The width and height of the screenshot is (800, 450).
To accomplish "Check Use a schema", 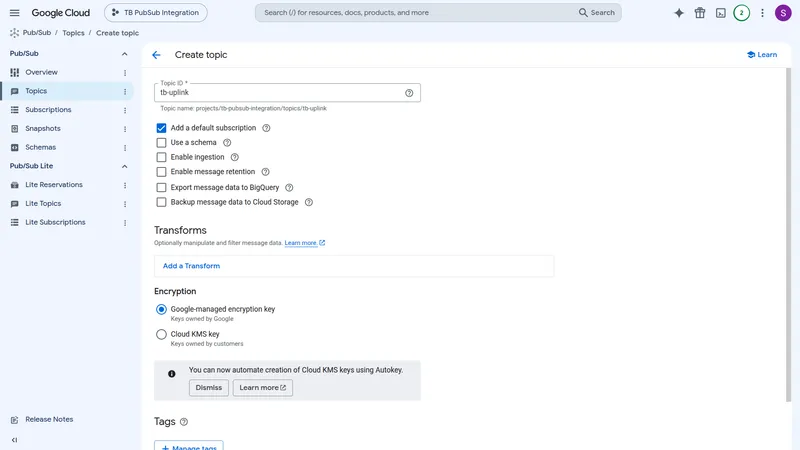I will [x=161, y=143].
